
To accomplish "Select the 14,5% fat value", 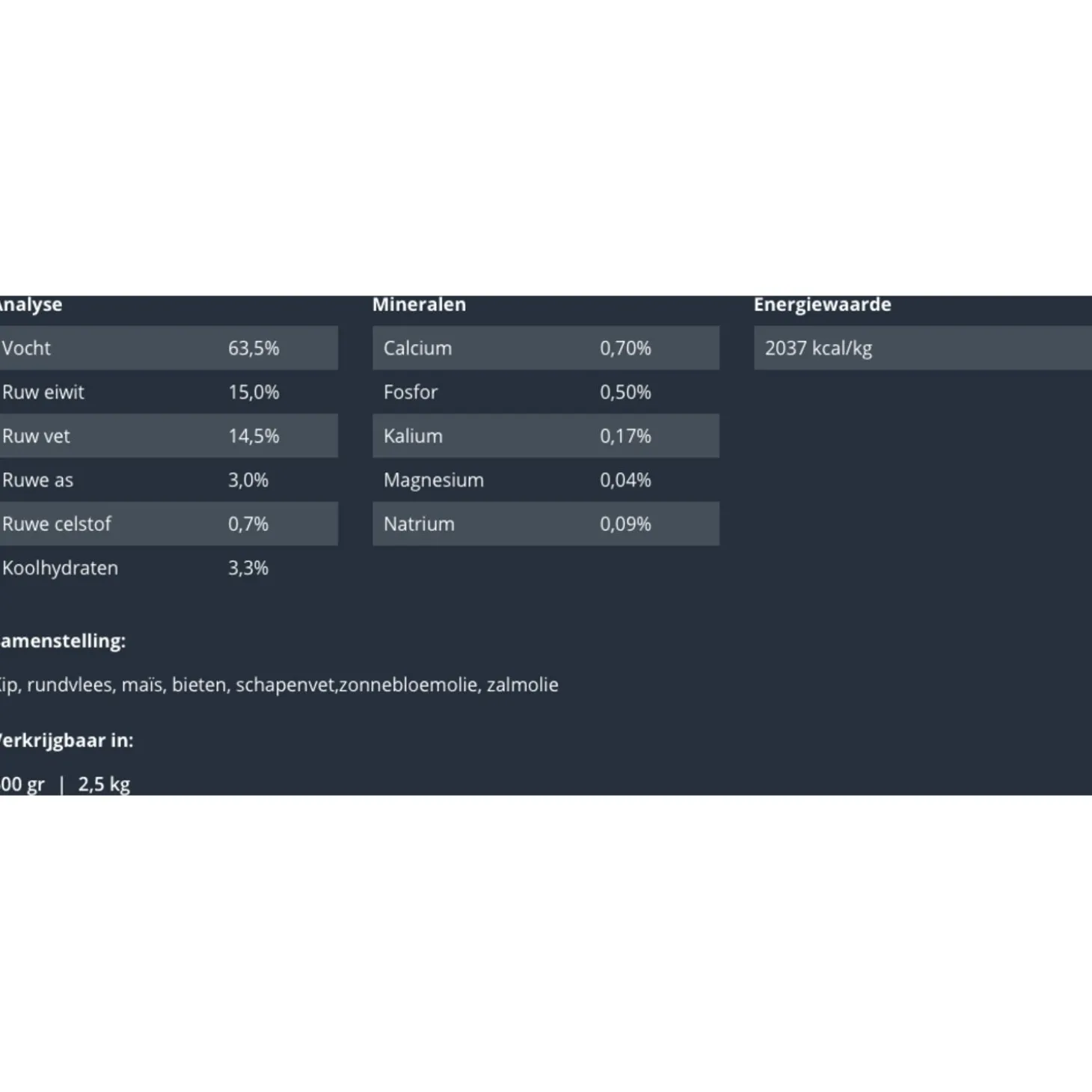I will click(x=254, y=436).
